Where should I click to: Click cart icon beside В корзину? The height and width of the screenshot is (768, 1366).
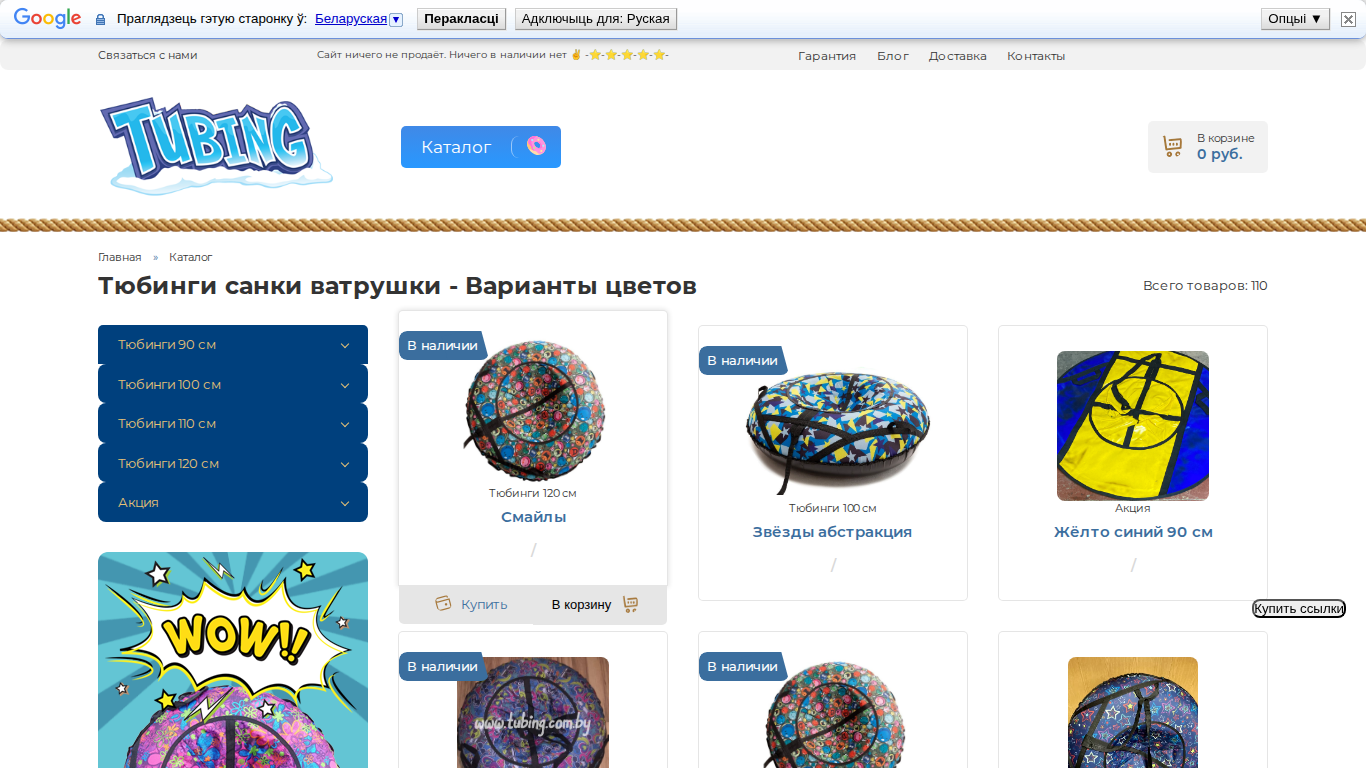630,604
